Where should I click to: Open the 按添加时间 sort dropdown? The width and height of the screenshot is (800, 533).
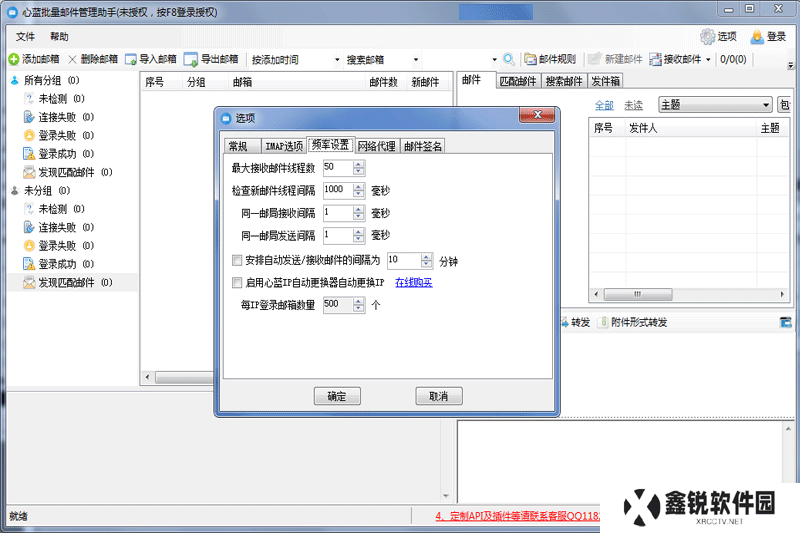pos(337,60)
